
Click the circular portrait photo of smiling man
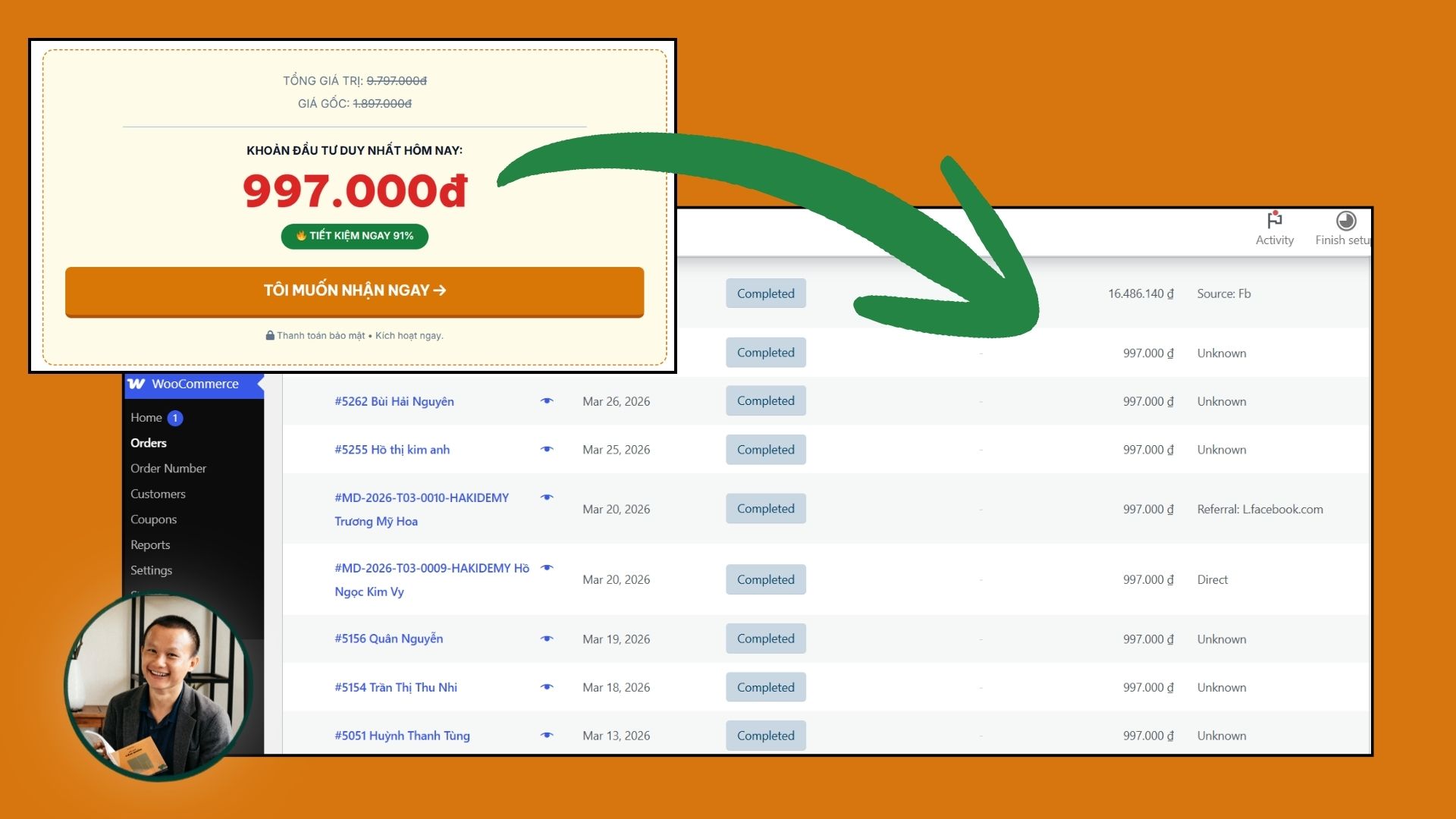click(158, 687)
